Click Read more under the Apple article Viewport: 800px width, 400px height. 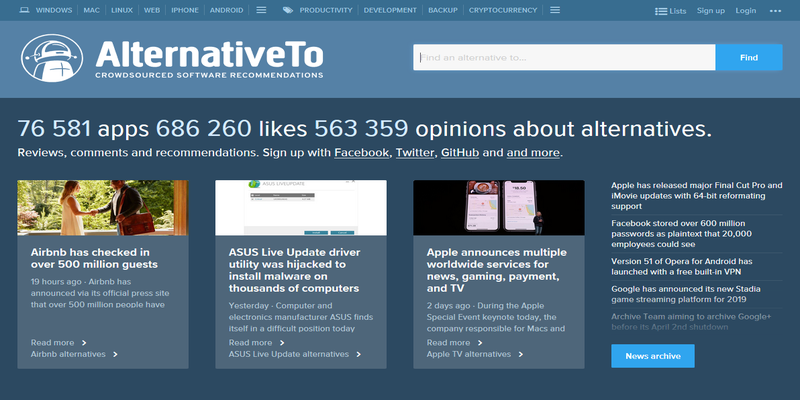coord(448,343)
